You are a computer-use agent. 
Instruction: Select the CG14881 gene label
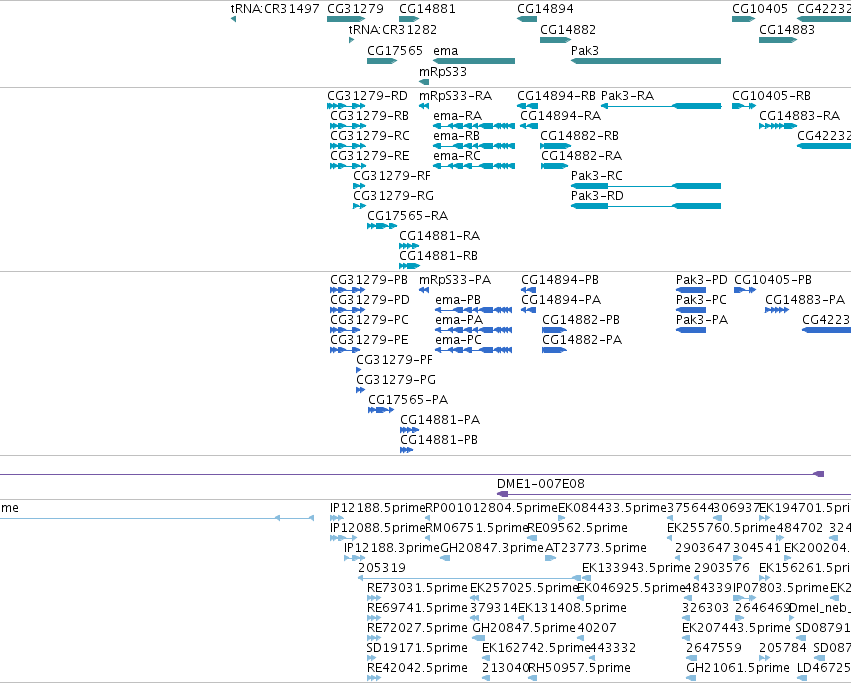point(427,9)
